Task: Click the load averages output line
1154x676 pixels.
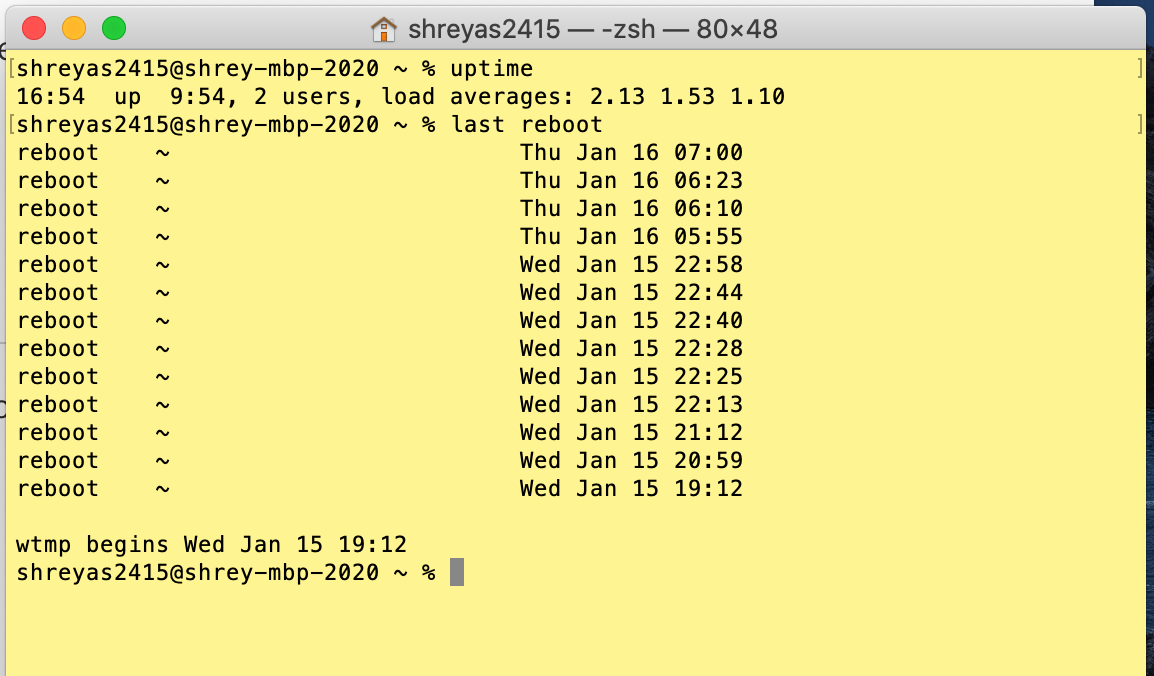Action: tap(400, 97)
